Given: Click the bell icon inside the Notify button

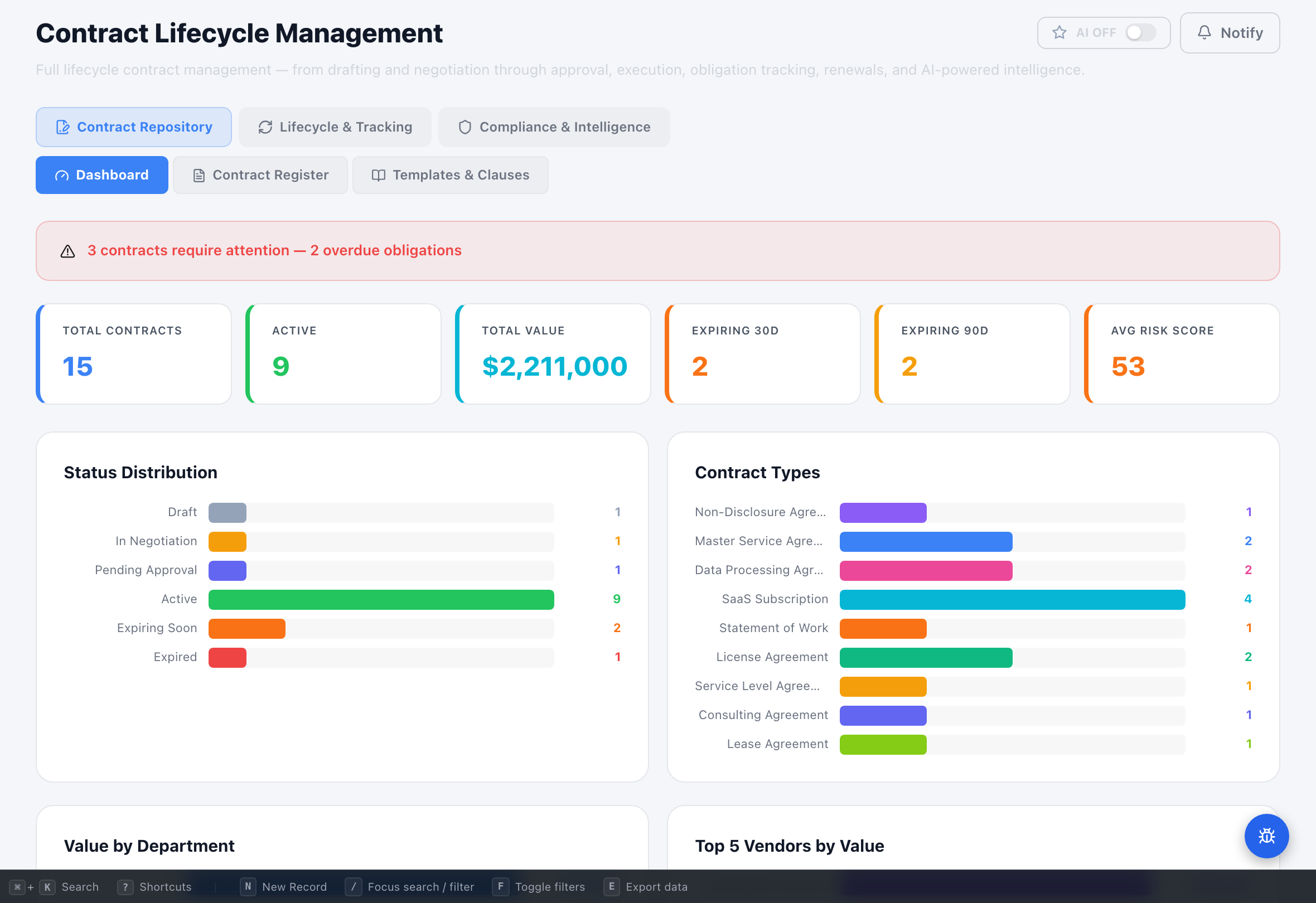Looking at the screenshot, I should pyautogui.click(x=1204, y=33).
